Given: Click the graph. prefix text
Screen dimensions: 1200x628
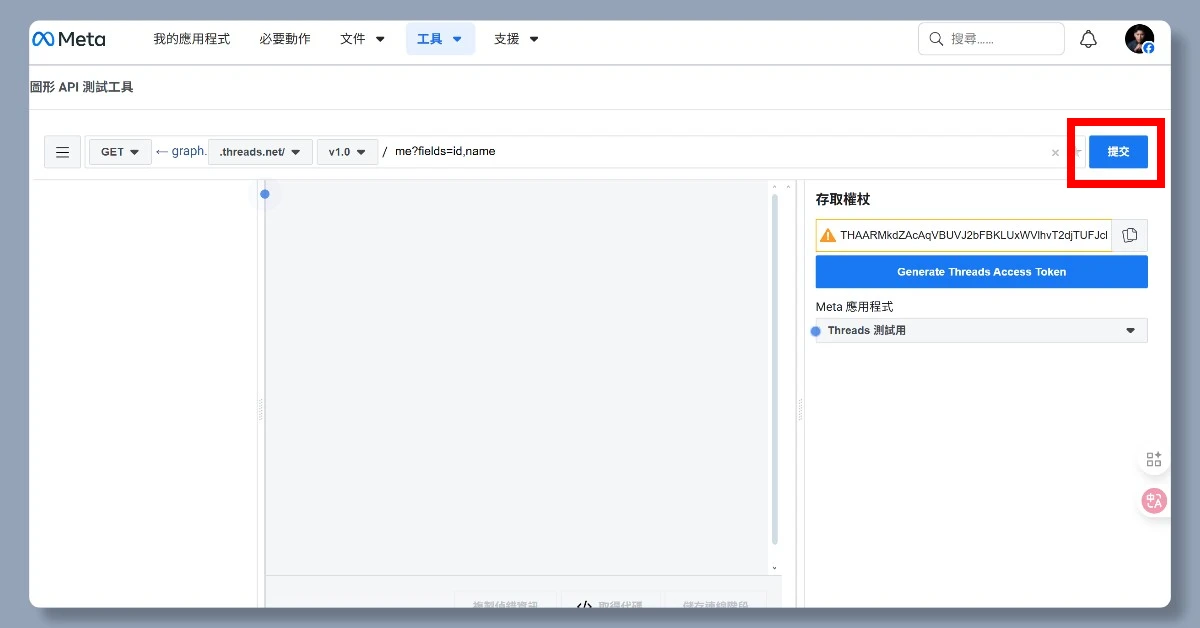Looking at the screenshot, I should (x=189, y=152).
